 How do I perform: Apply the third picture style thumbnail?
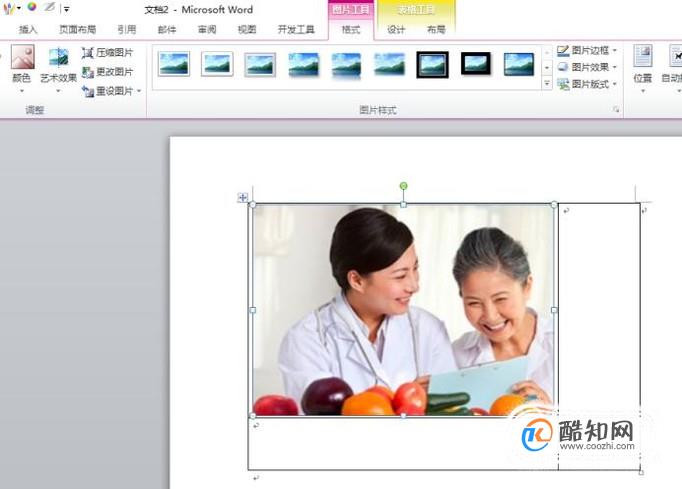[260, 64]
